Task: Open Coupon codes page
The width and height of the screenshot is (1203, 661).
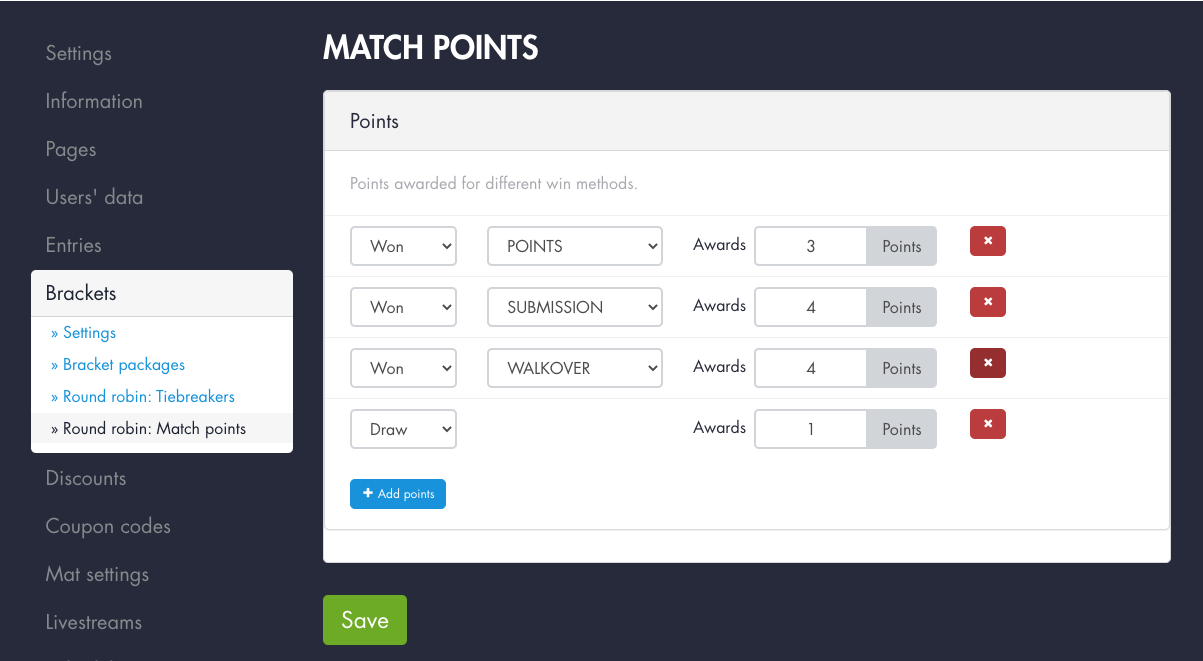Action: (108, 526)
